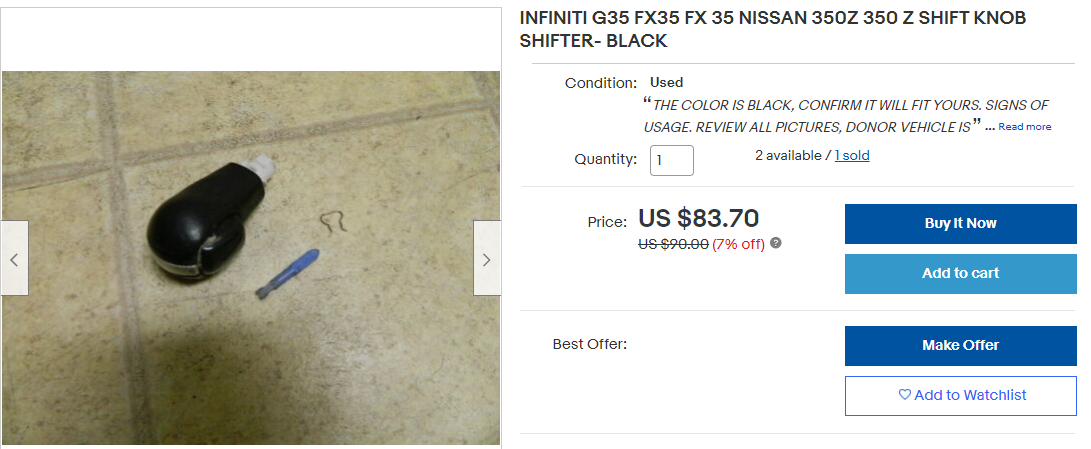Focus the Quantity input box
Screen dimensions: 1091x449
click(x=671, y=160)
